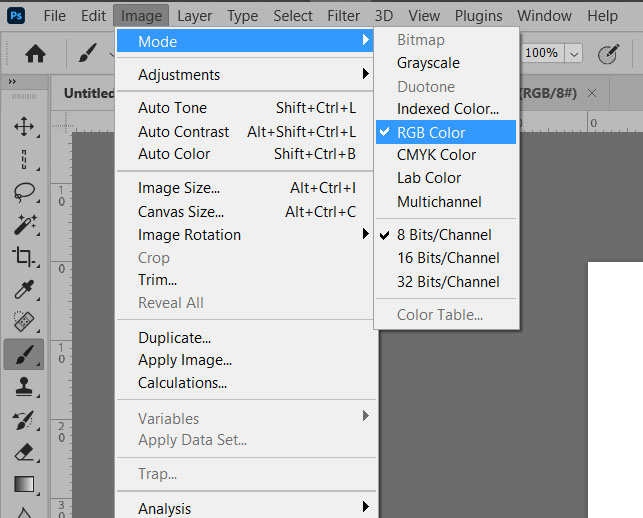This screenshot has width=643, height=518.
Task: Expand the Mode submenu entry
Action: coord(245,41)
